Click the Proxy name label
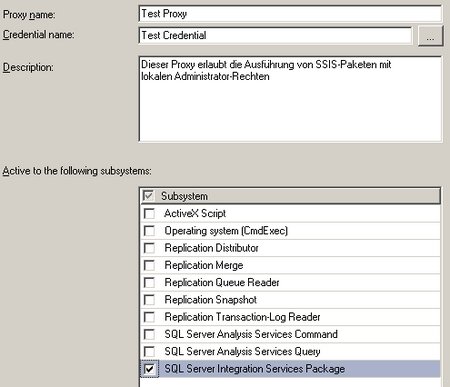Screen dimensions: 450x387 point(29,15)
